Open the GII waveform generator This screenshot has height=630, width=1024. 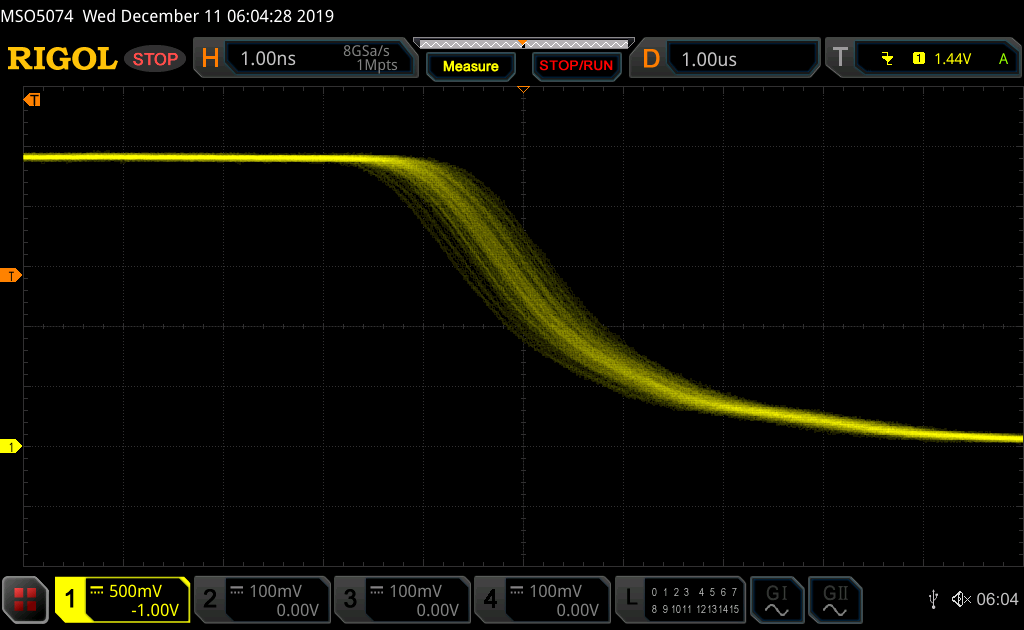tap(835, 599)
